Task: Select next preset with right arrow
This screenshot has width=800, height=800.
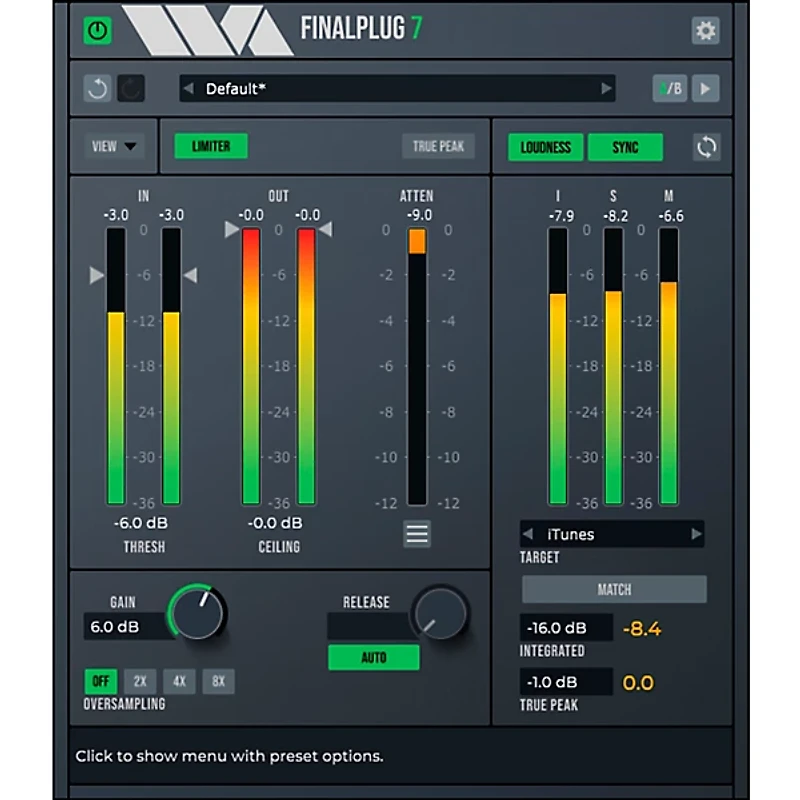Action: click(x=606, y=89)
